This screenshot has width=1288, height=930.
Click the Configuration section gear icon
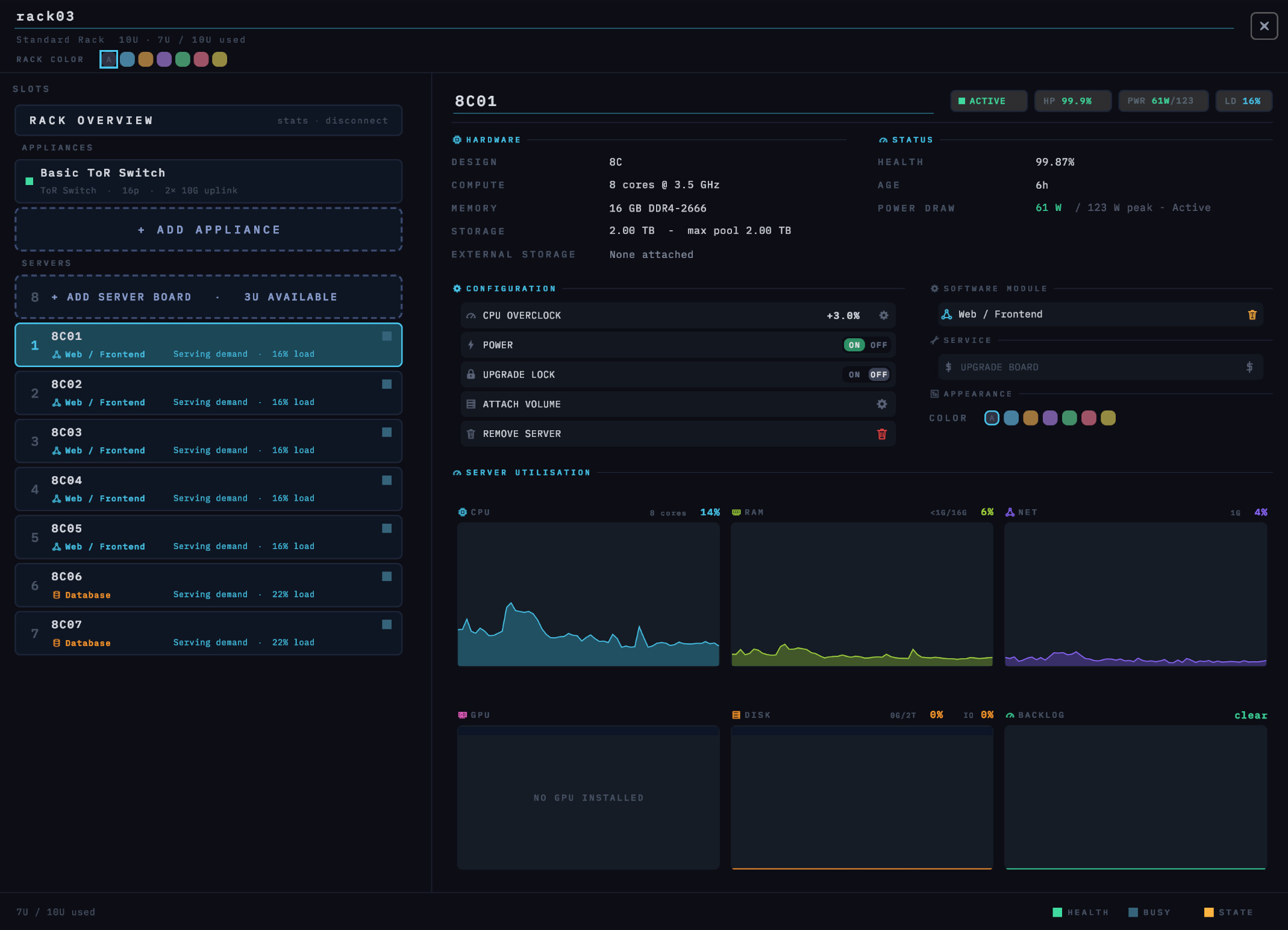click(x=457, y=289)
